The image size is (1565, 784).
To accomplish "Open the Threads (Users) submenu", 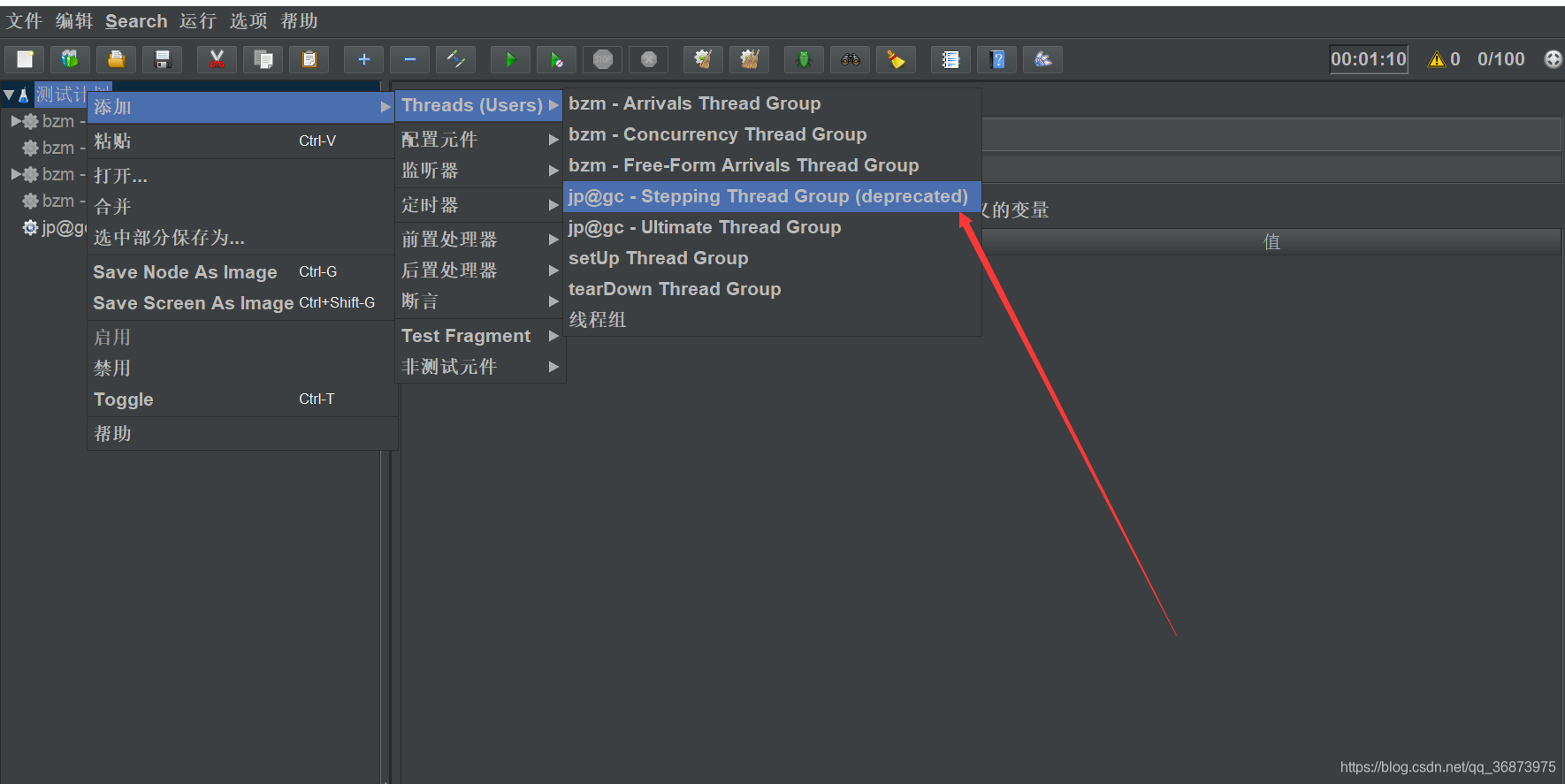I will point(479,105).
